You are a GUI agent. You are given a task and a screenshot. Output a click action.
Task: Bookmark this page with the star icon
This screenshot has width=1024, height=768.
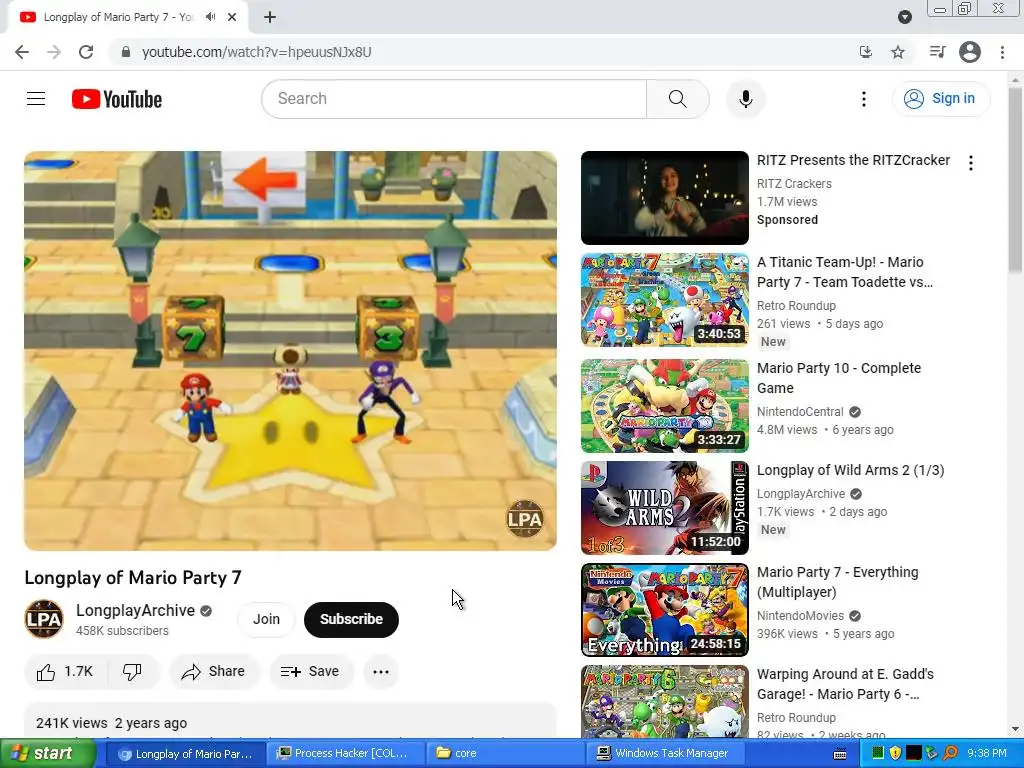point(898,52)
